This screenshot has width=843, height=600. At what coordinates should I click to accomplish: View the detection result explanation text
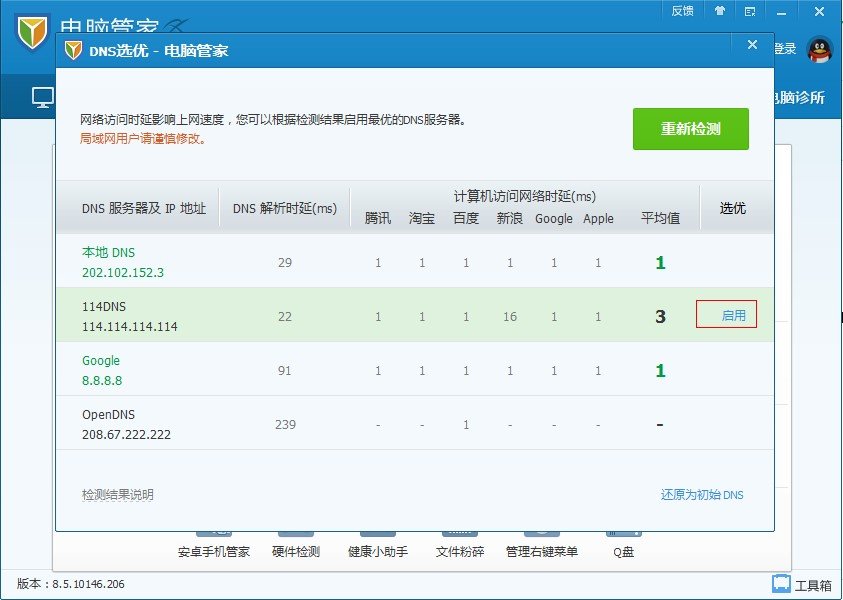coord(117,494)
